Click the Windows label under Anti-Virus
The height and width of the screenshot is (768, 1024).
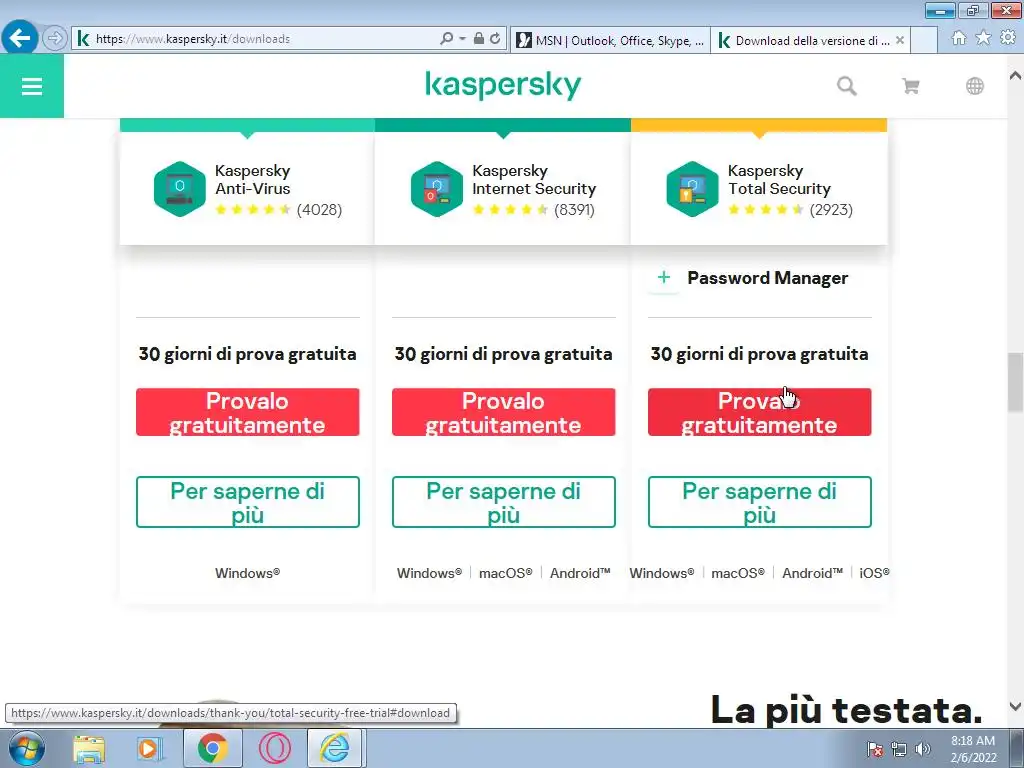248,573
